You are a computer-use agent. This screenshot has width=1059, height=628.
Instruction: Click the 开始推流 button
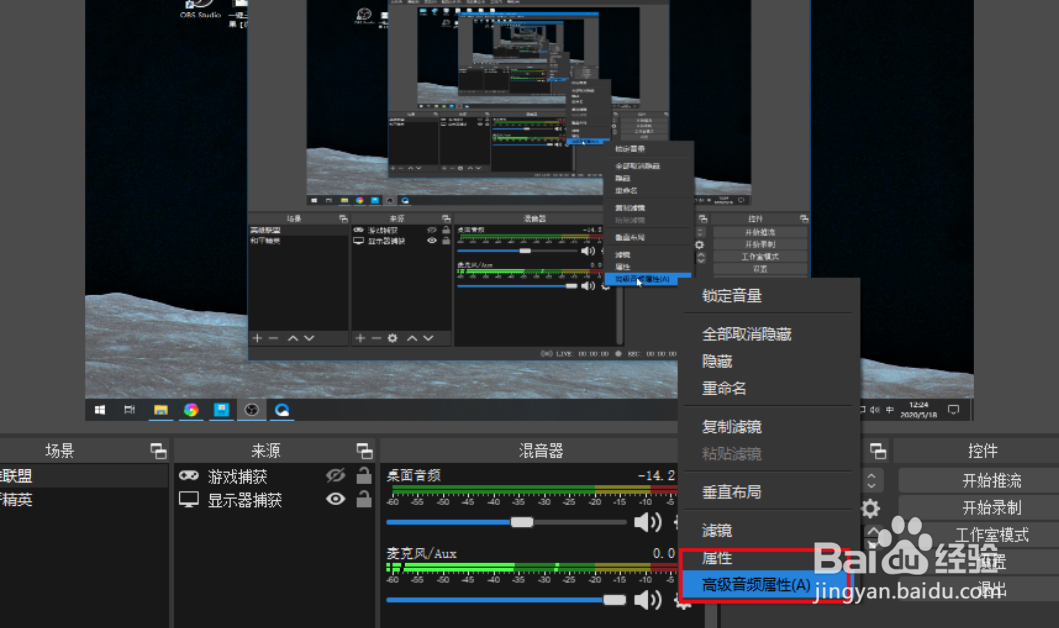(x=978, y=481)
